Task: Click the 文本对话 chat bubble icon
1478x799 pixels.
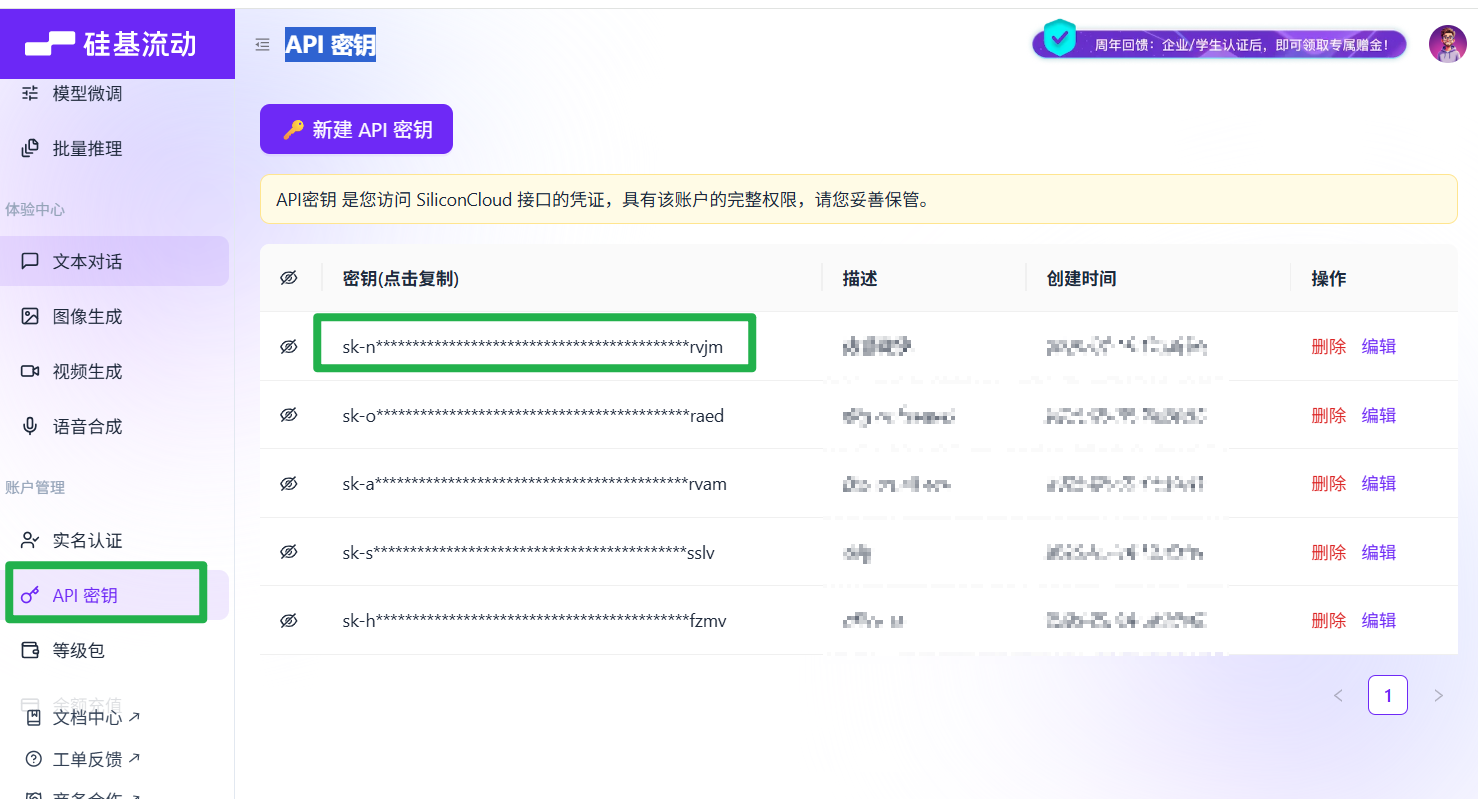Action: click(x=31, y=261)
